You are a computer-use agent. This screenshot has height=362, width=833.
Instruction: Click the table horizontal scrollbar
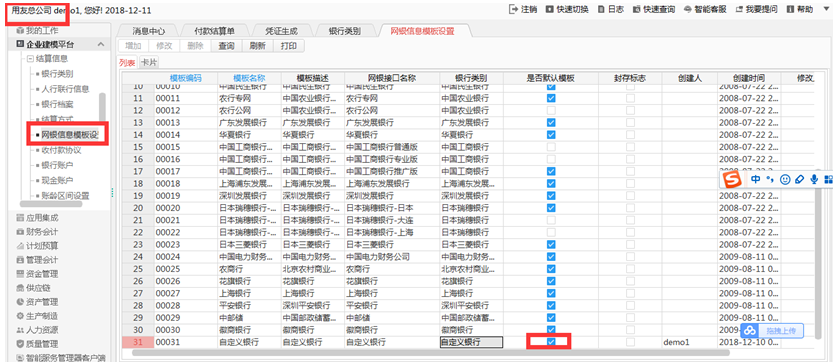(x=430, y=352)
